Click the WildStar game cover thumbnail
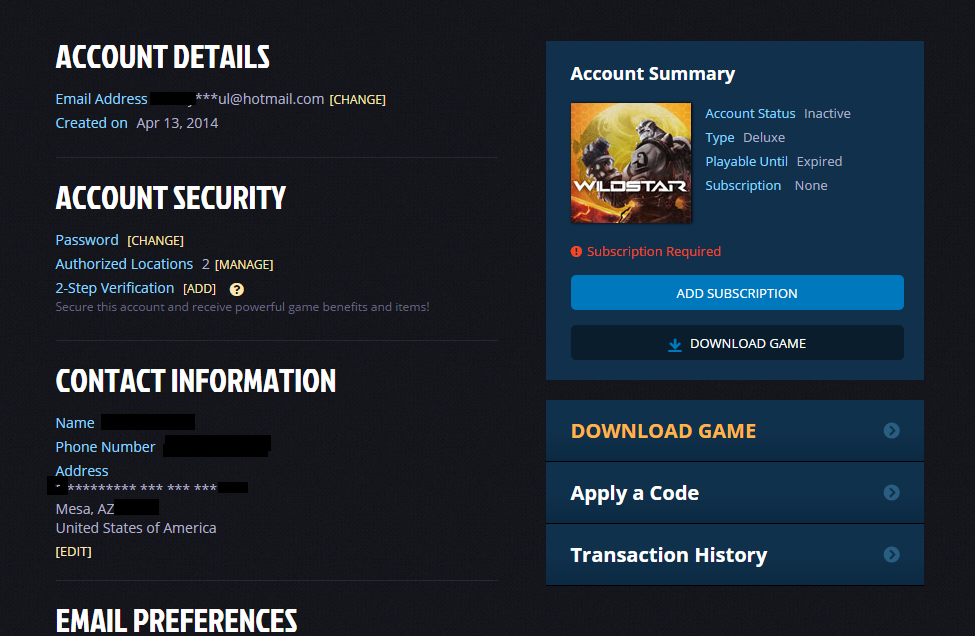Viewport: 975px width, 636px height. [x=631, y=163]
